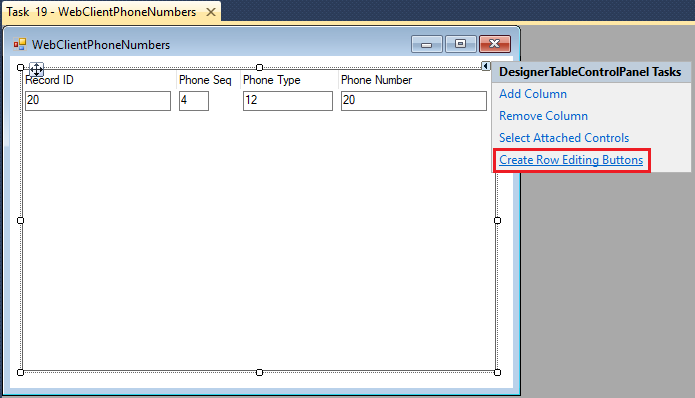Click the WebClientPhoneNumbers form title text
The width and height of the screenshot is (695, 398).
pyautogui.click(x=101, y=45)
